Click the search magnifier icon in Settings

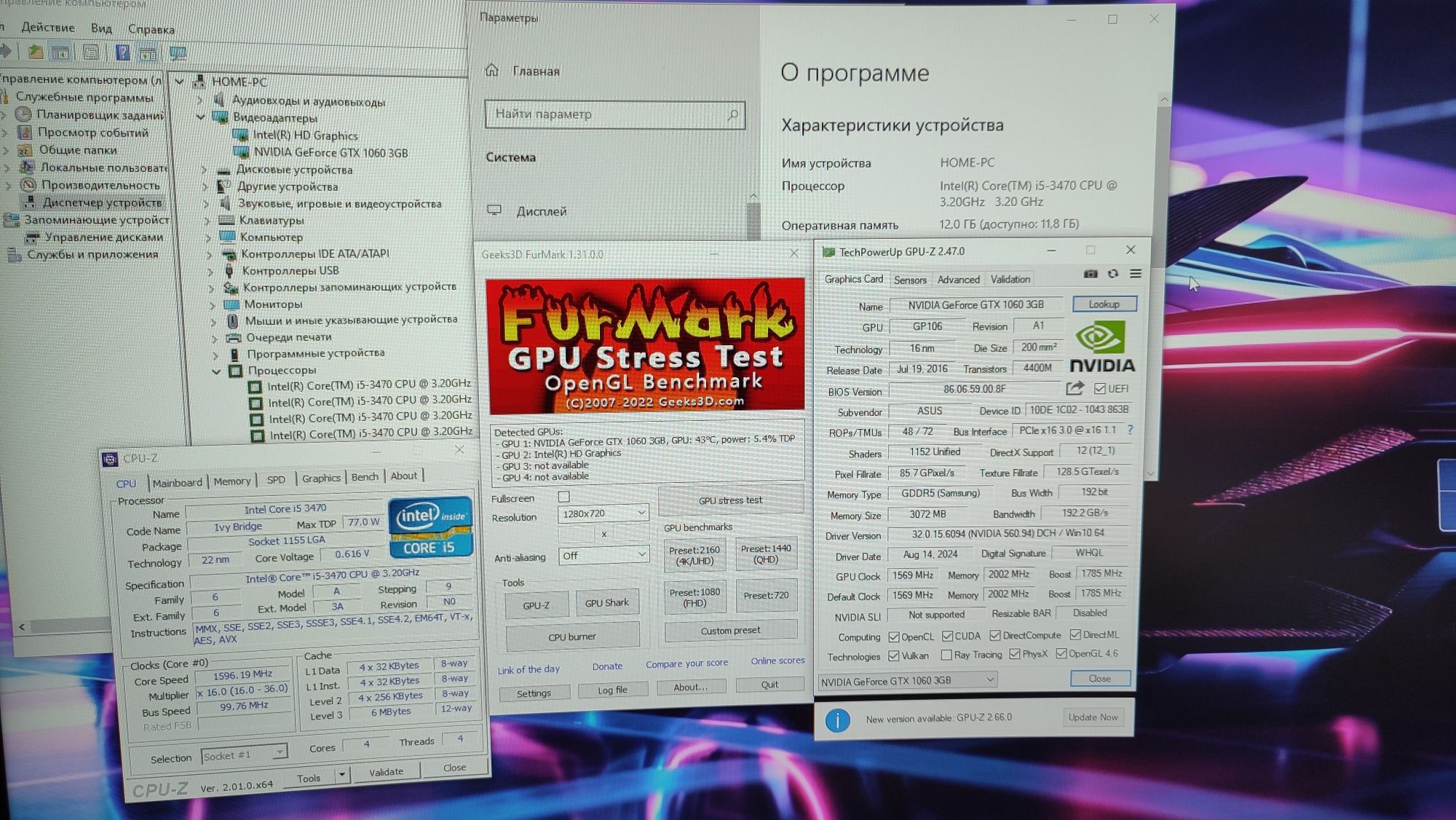point(733,114)
